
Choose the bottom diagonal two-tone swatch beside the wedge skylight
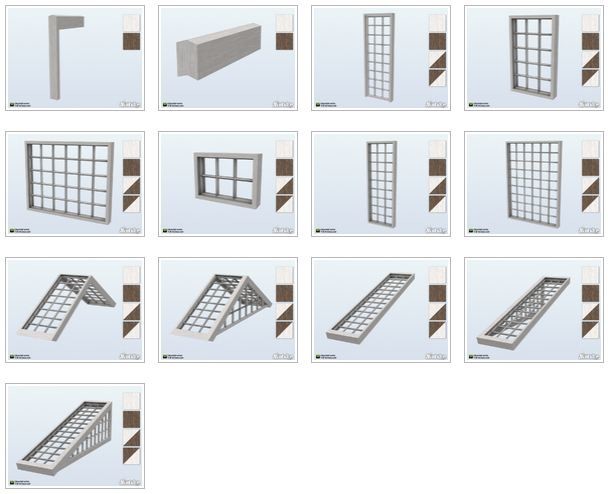[x=131, y=456]
